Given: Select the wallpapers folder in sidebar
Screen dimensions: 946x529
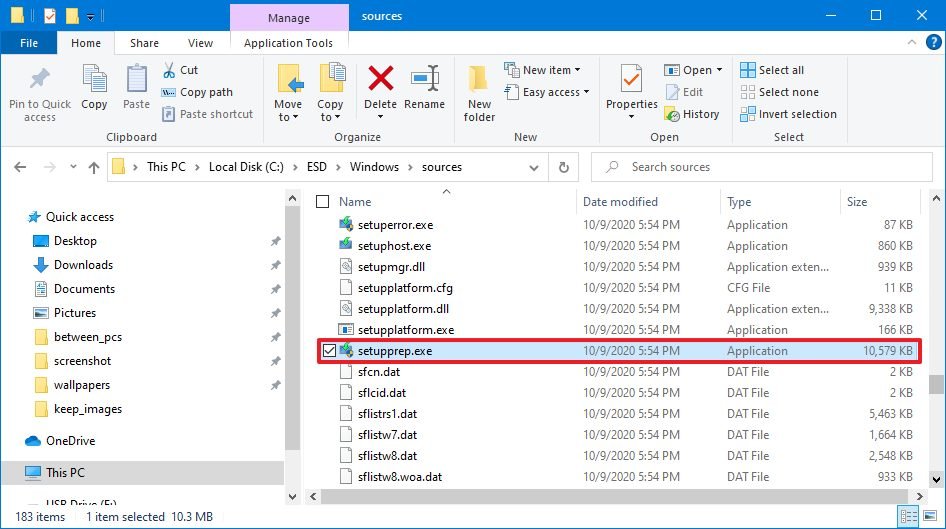Looking at the screenshot, I should [81, 385].
